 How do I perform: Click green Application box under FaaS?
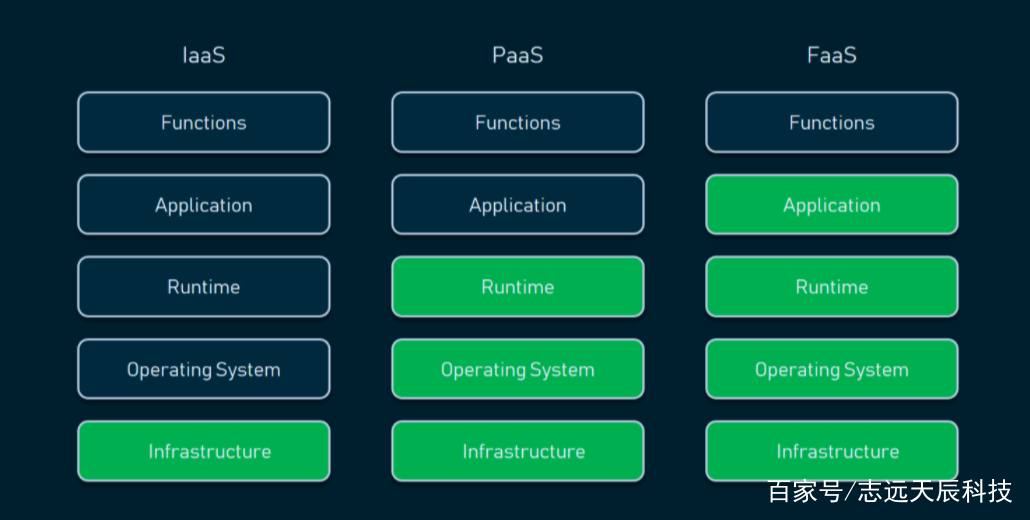coord(832,205)
